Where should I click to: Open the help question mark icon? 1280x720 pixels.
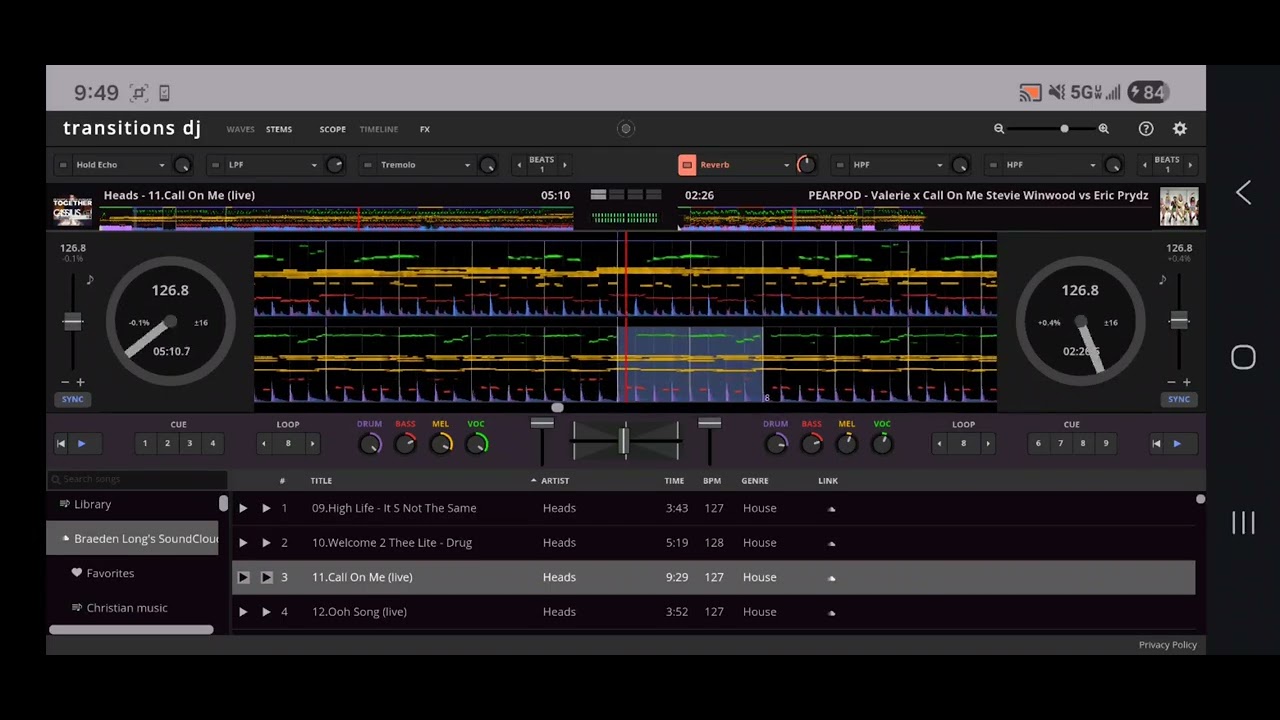pos(1146,129)
